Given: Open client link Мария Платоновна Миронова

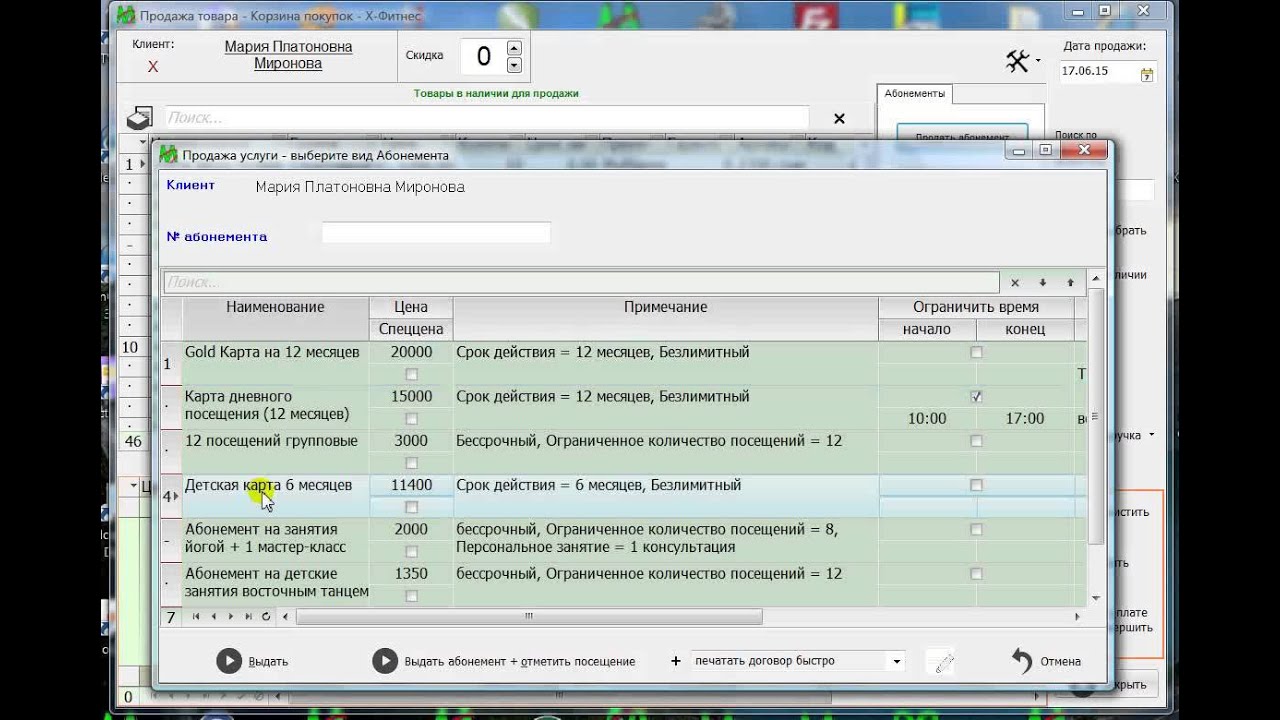Looking at the screenshot, I should pyautogui.click(x=288, y=55).
